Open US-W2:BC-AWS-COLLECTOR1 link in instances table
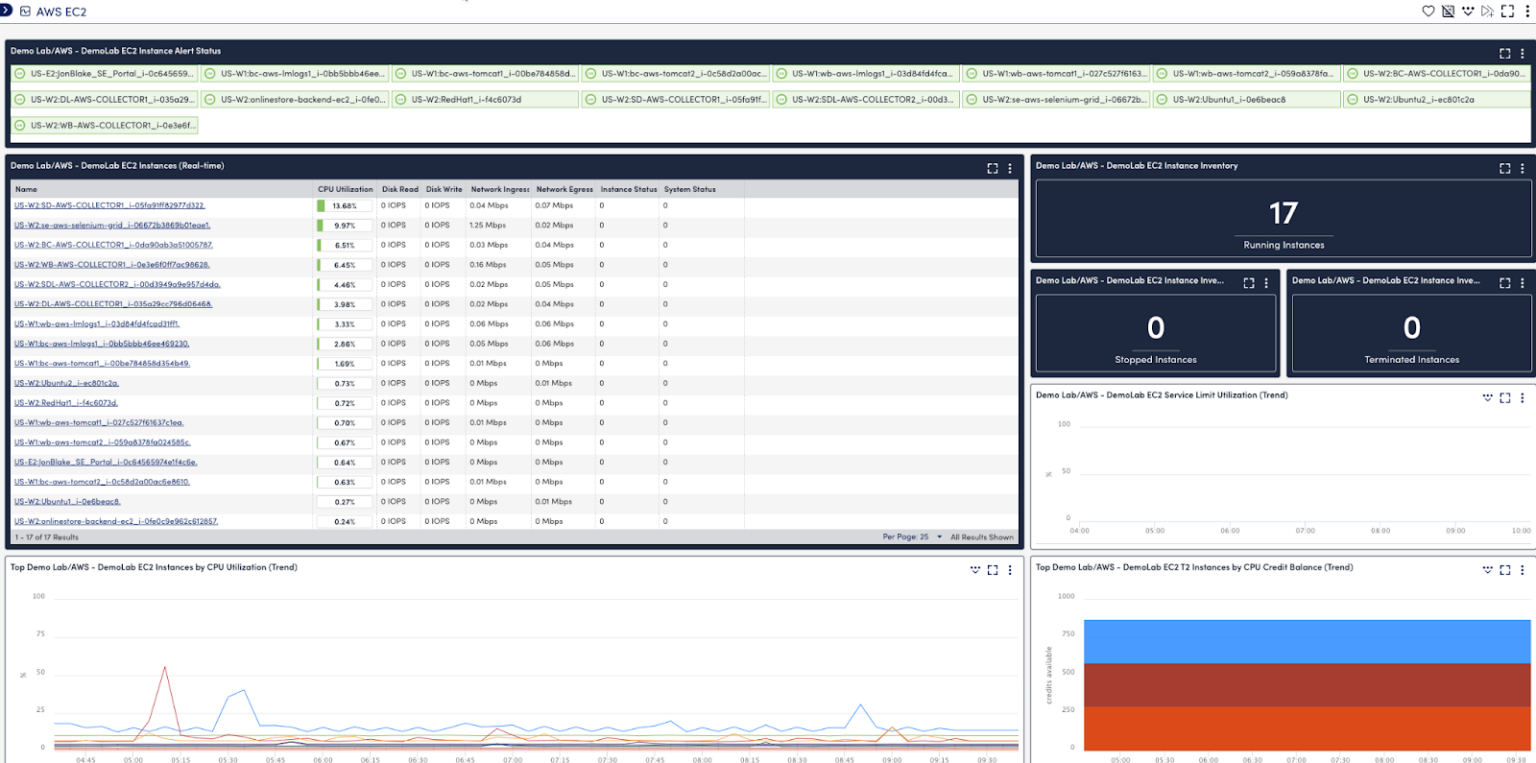The height and width of the screenshot is (763, 1536). 113,245
